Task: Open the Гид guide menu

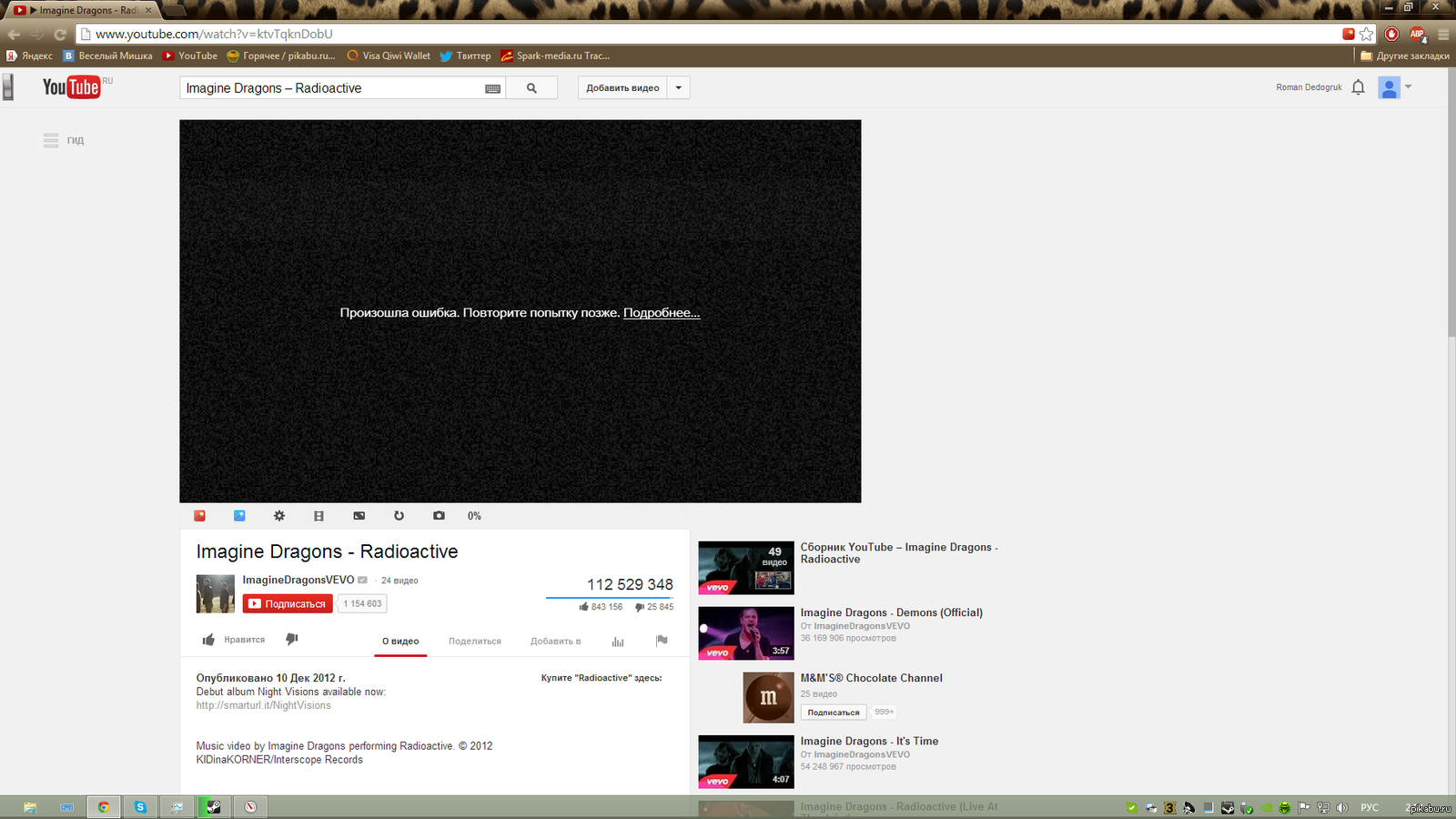Action: point(64,140)
